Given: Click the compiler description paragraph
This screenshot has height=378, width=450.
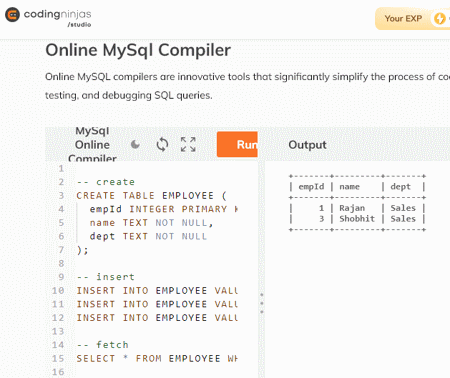Looking at the screenshot, I should [247, 86].
